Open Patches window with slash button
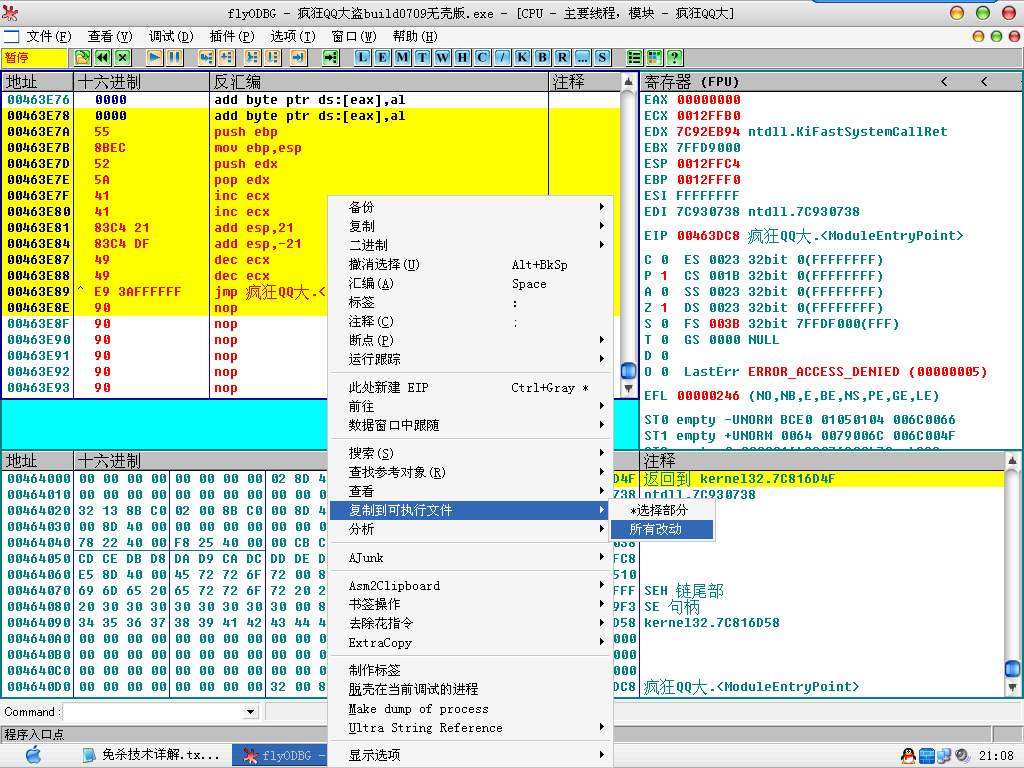Screen dimensions: 1024x768 tap(503, 57)
